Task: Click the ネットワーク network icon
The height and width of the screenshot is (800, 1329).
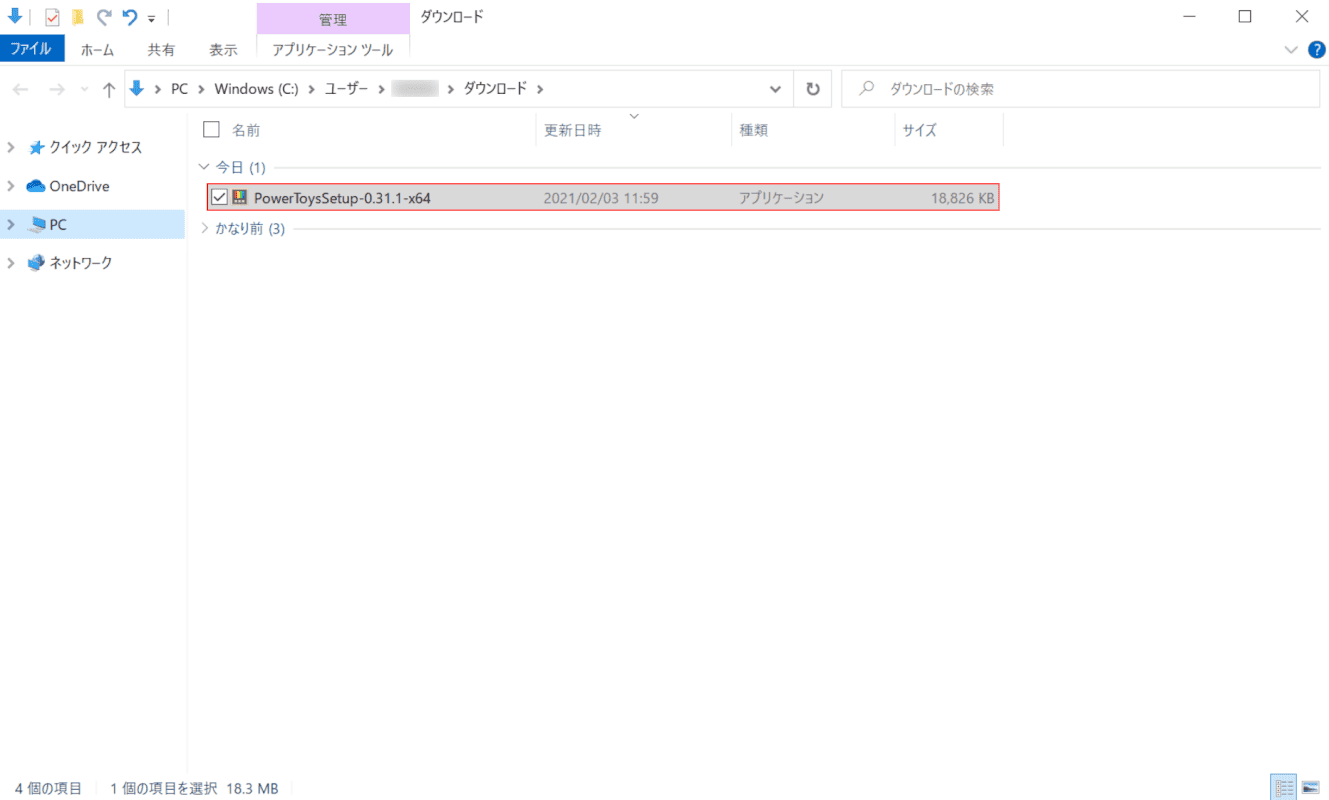Action: coord(36,263)
